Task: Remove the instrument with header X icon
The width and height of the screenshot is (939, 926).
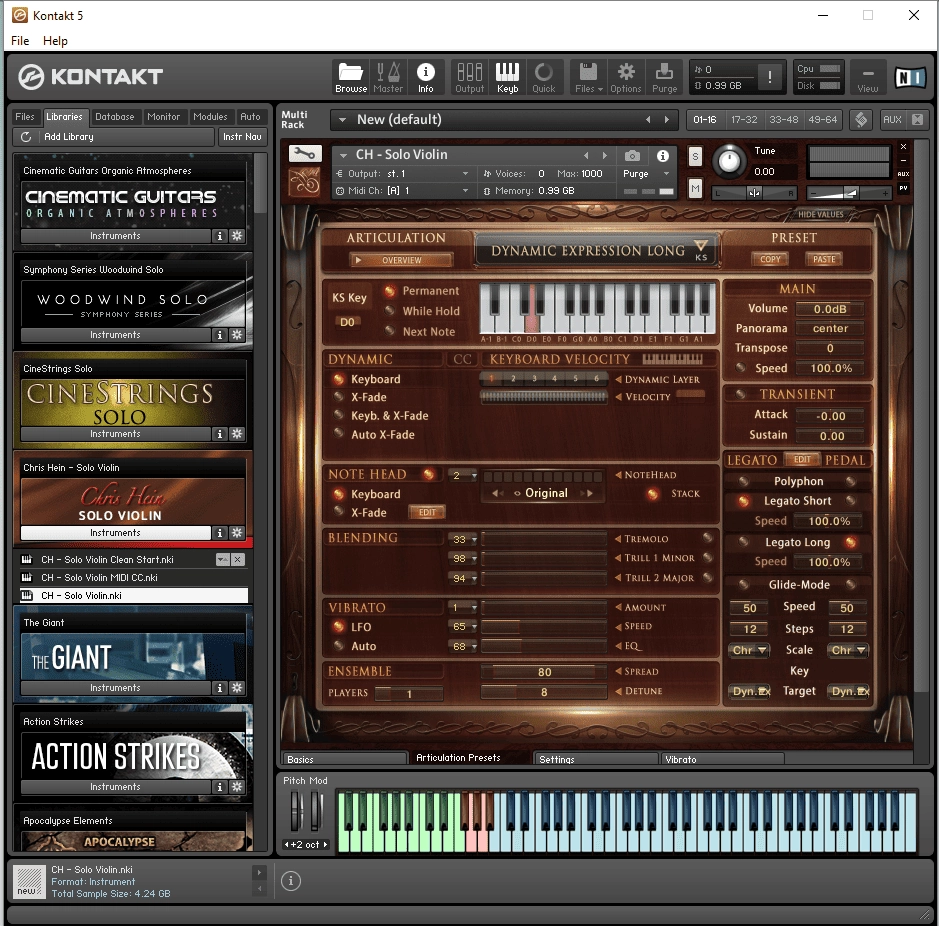Action: (x=903, y=147)
